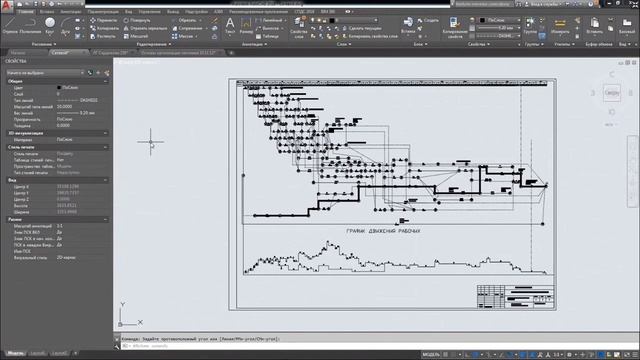Open the Параметризация ribbon tab

click(103, 12)
